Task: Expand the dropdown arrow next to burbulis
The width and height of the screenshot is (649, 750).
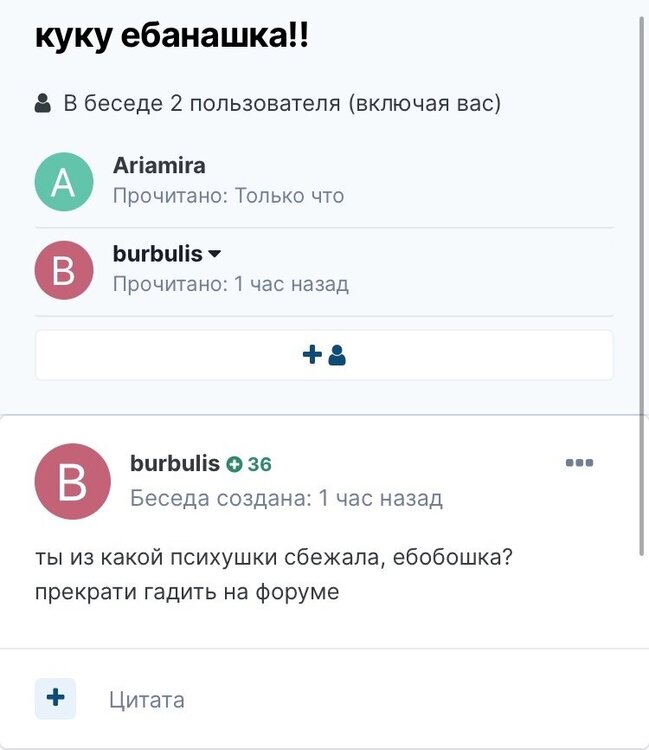Action: (215, 255)
